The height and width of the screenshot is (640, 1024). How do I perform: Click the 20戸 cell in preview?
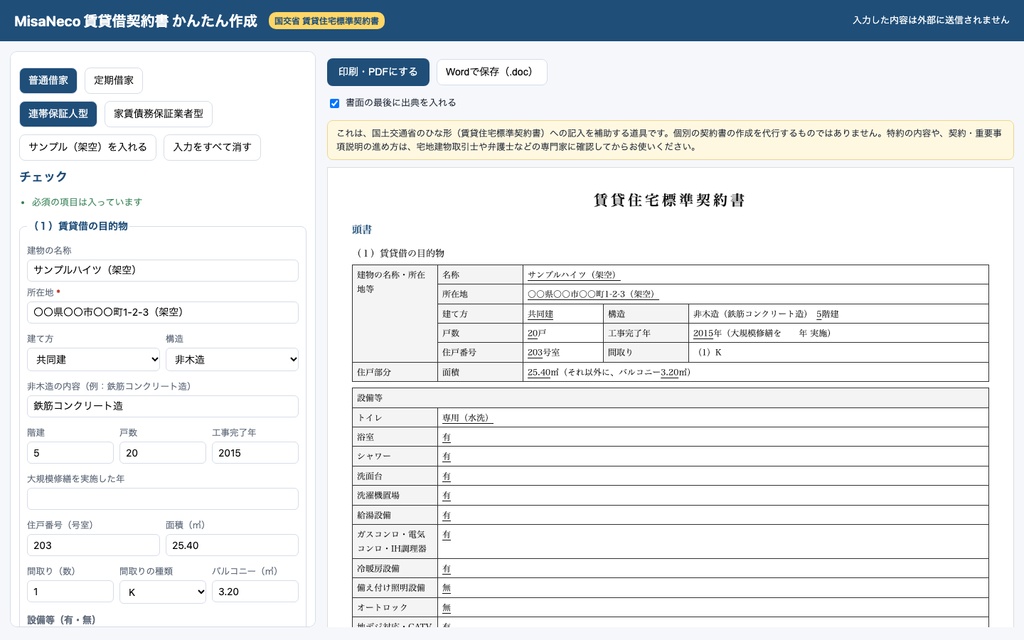tap(563, 333)
